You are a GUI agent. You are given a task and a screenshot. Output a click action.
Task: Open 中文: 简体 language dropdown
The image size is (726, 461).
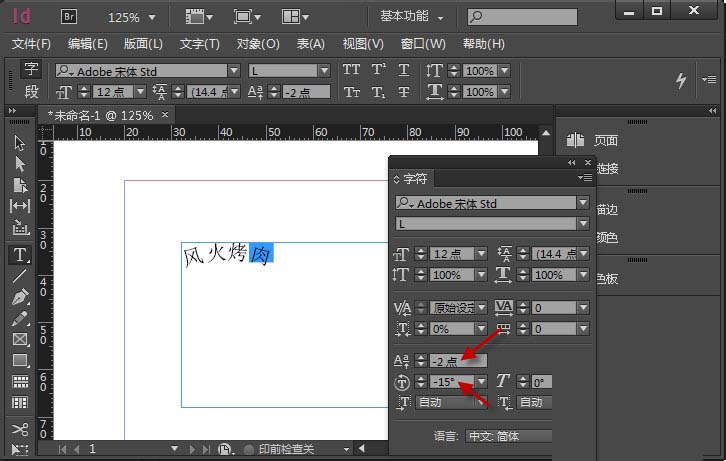[x=508, y=436]
